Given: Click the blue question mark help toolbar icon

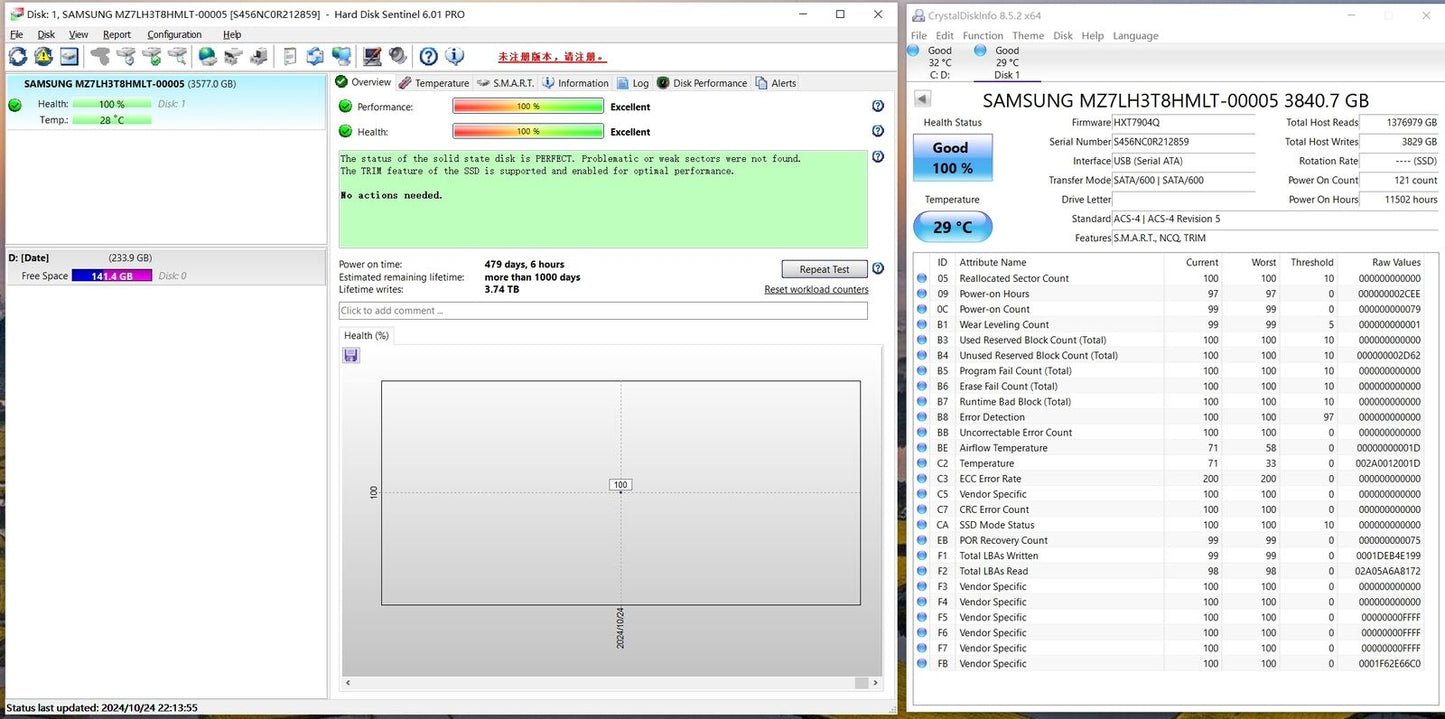Looking at the screenshot, I should click(x=428, y=56).
